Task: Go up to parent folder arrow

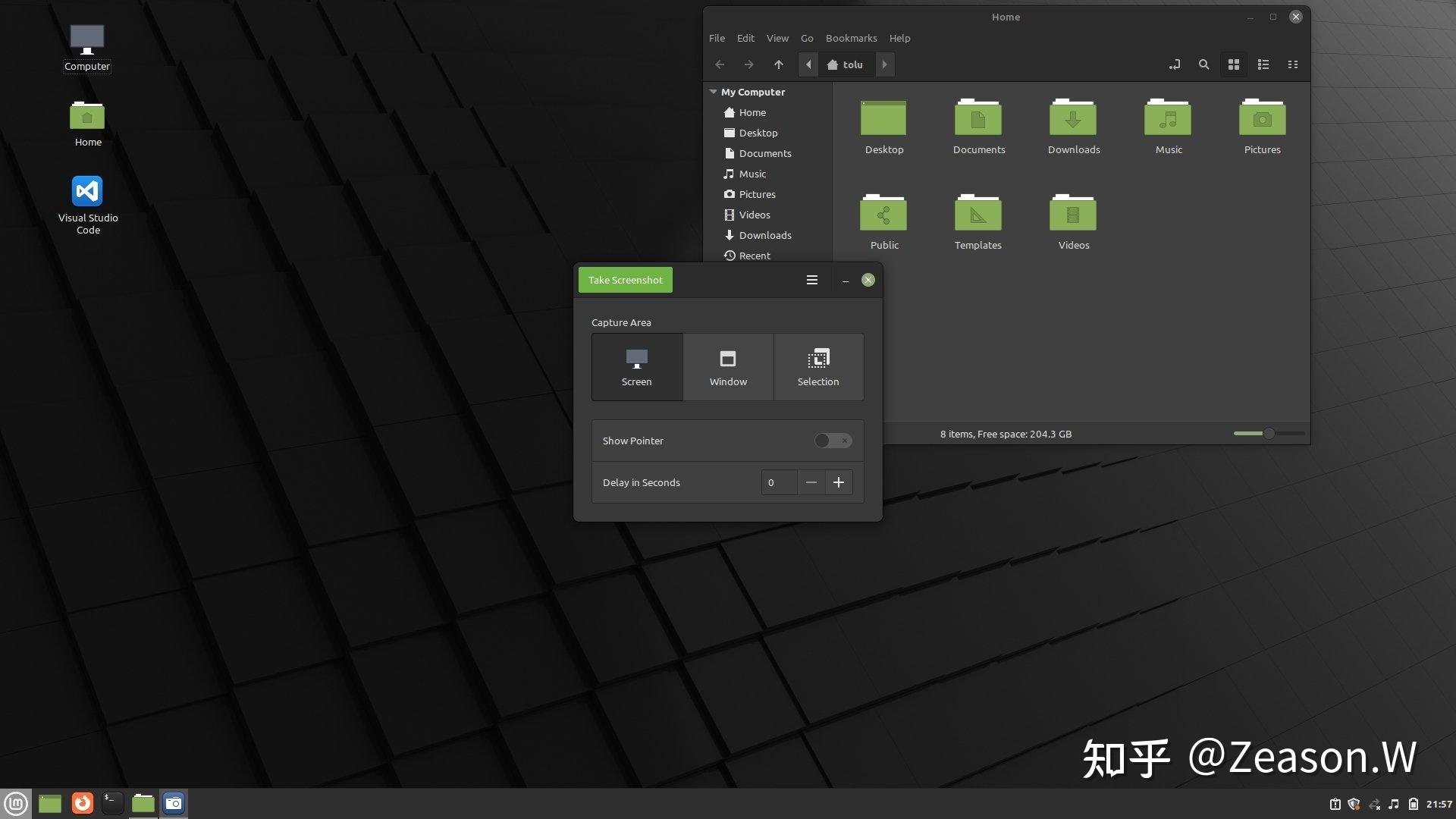Action: click(x=778, y=64)
